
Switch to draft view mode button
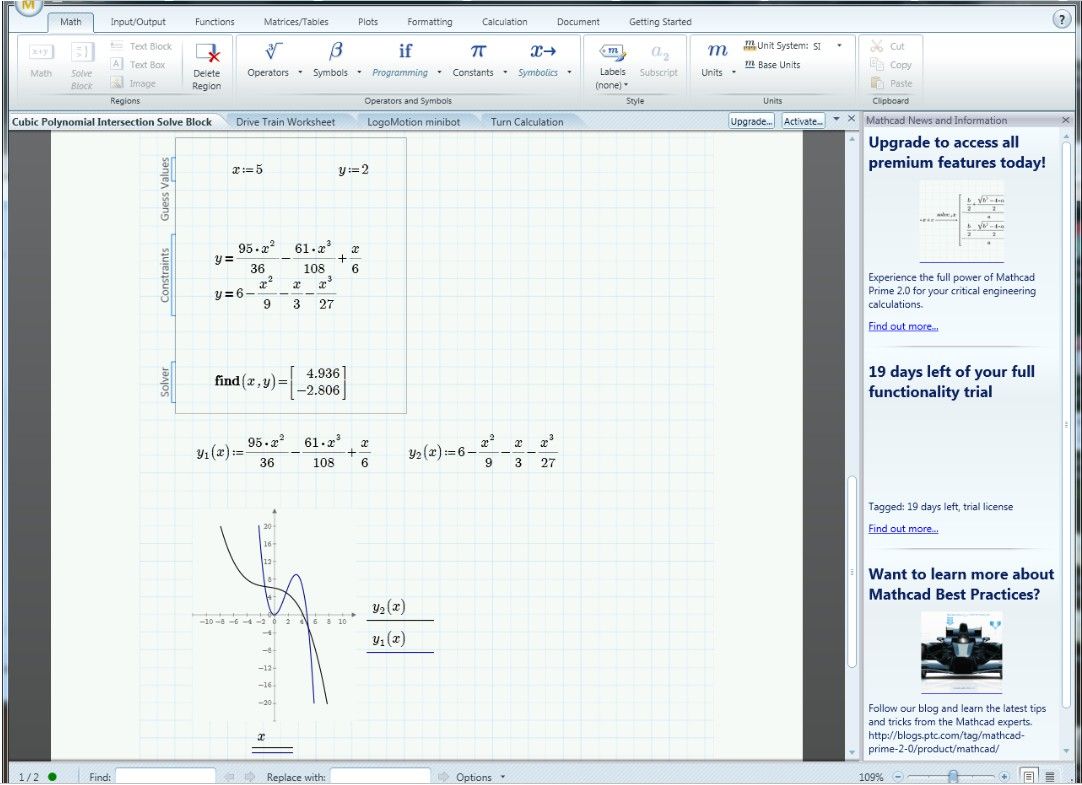[1050, 776]
